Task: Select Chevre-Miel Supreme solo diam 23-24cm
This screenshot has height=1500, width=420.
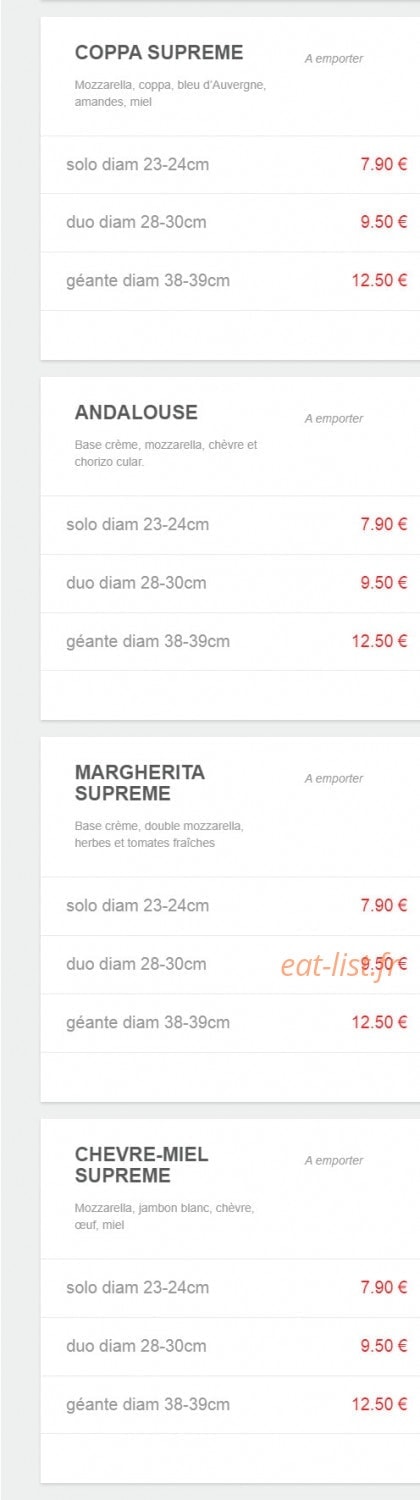Action: click(138, 1287)
